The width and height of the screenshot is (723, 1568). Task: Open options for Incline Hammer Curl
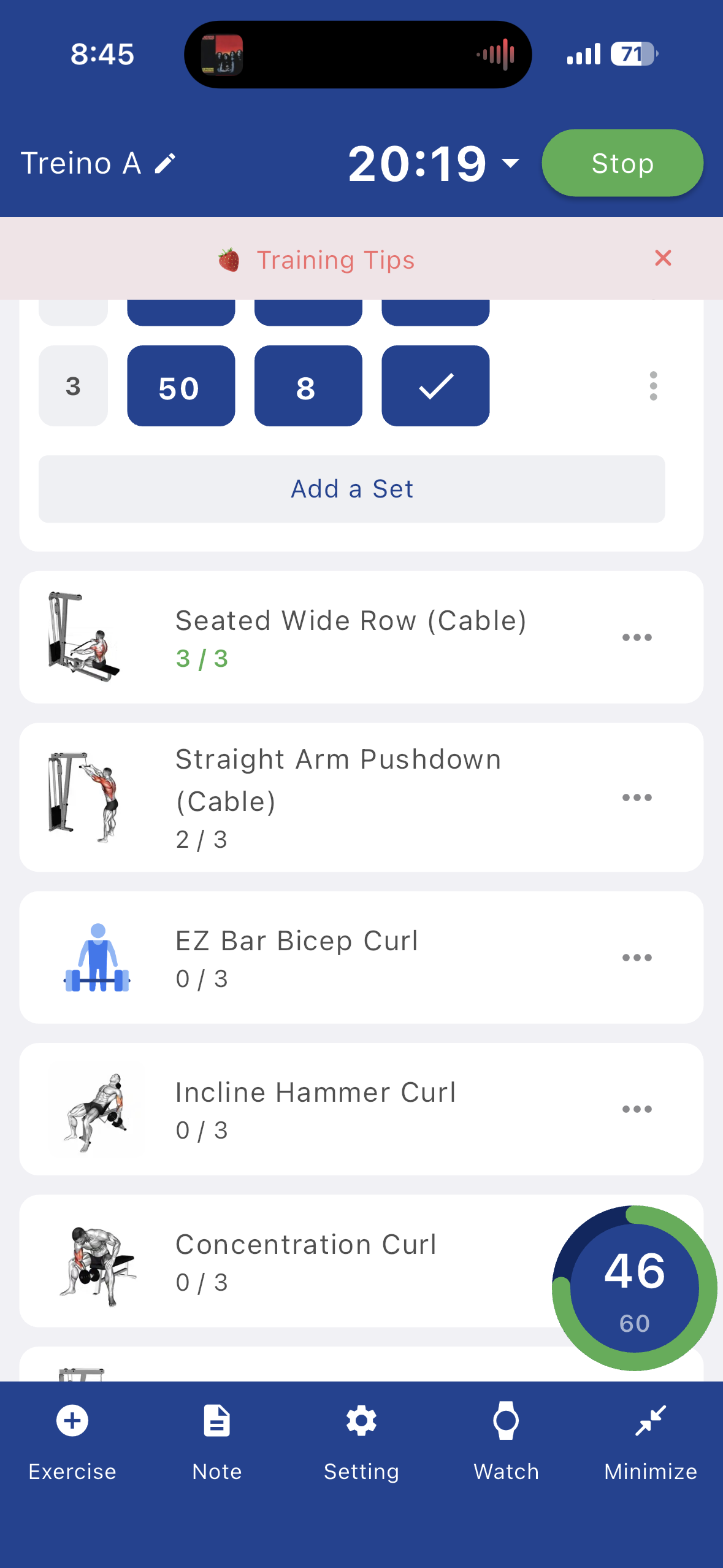637,1109
